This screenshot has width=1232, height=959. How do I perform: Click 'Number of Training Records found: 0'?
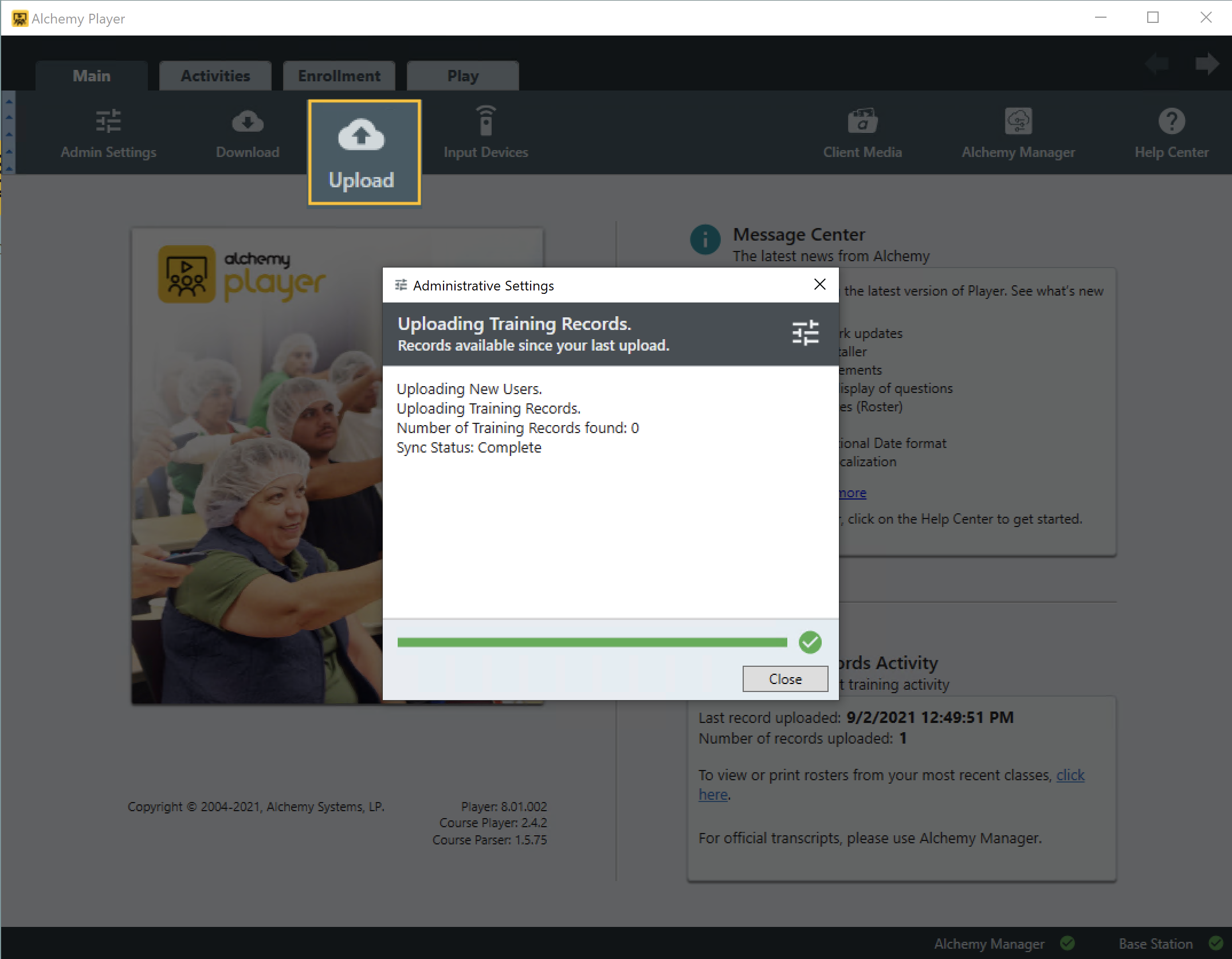click(517, 428)
